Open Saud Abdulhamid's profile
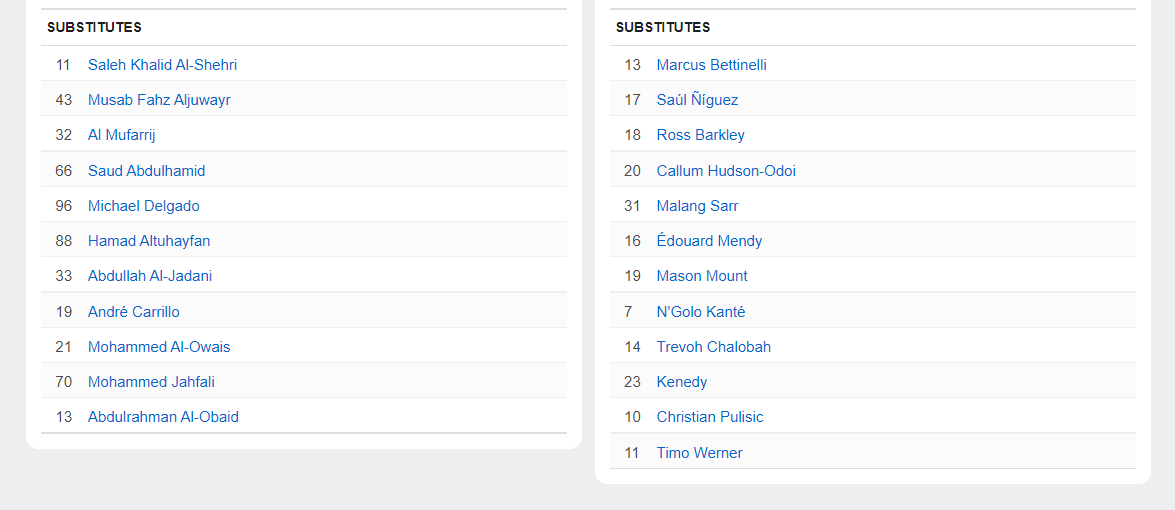The height and width of the screenshot is (510, 1175). click(146, 171)
